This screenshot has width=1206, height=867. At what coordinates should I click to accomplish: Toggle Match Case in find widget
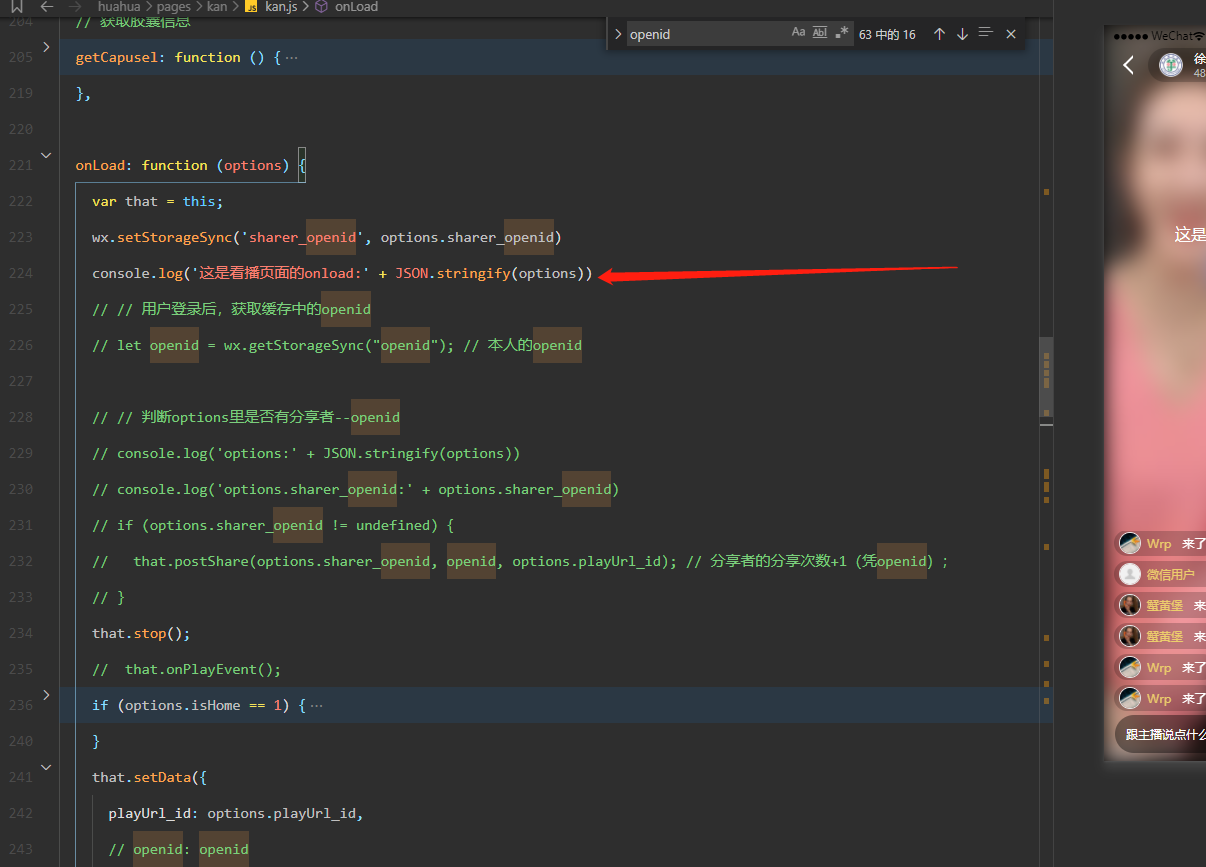(x=798, y=33)
